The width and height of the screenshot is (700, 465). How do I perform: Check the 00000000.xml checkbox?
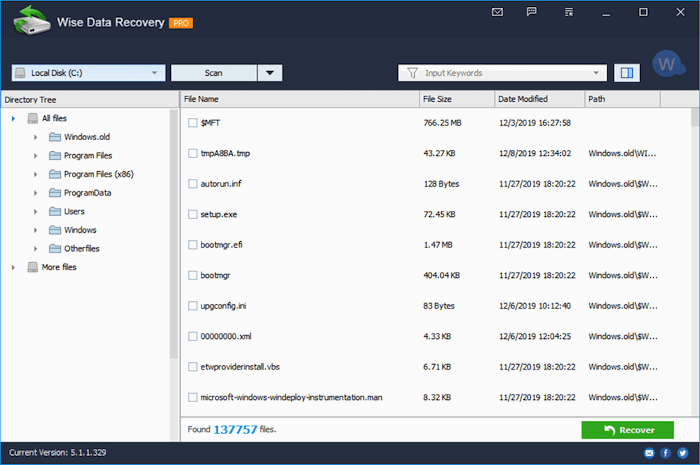pos(192,336)
